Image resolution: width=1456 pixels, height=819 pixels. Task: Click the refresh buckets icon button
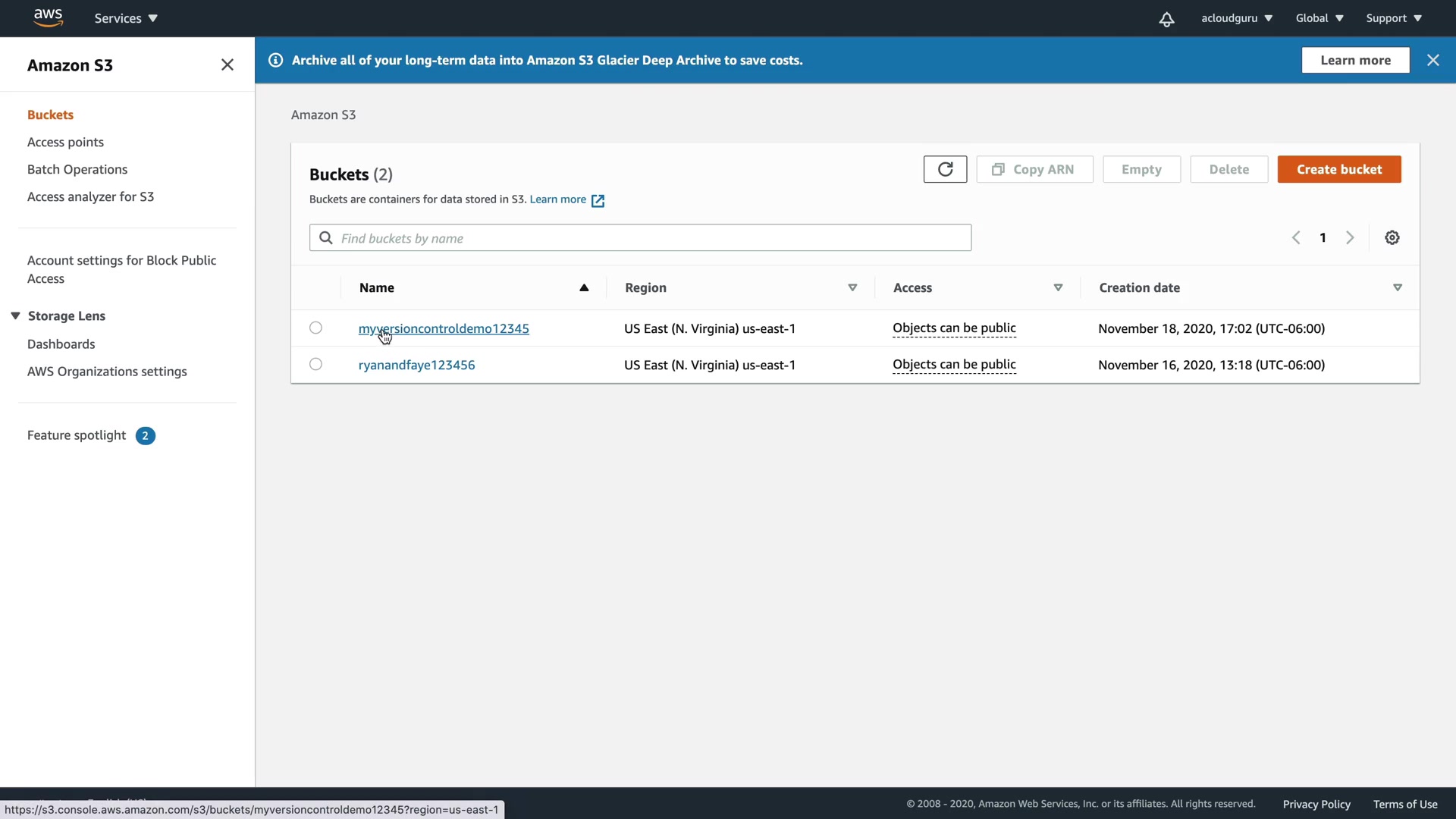pos(945,169)
